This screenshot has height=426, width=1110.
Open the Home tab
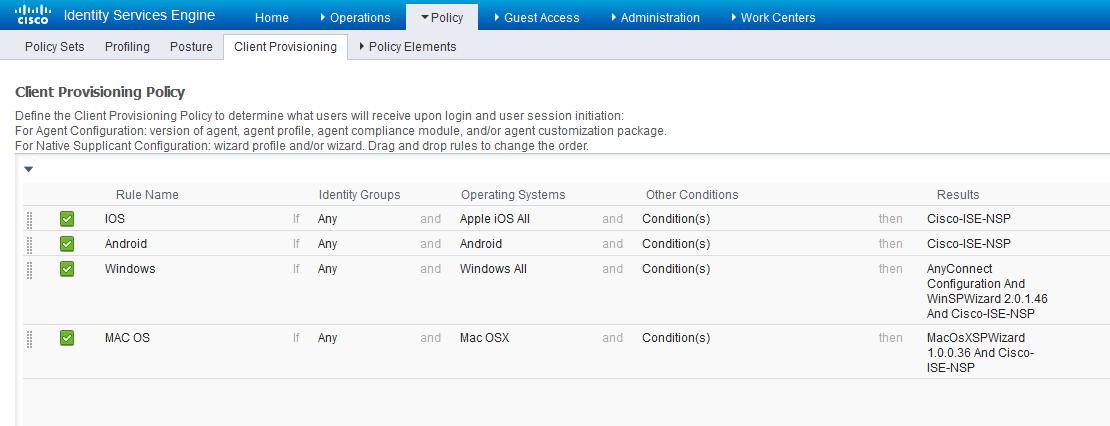272,18
